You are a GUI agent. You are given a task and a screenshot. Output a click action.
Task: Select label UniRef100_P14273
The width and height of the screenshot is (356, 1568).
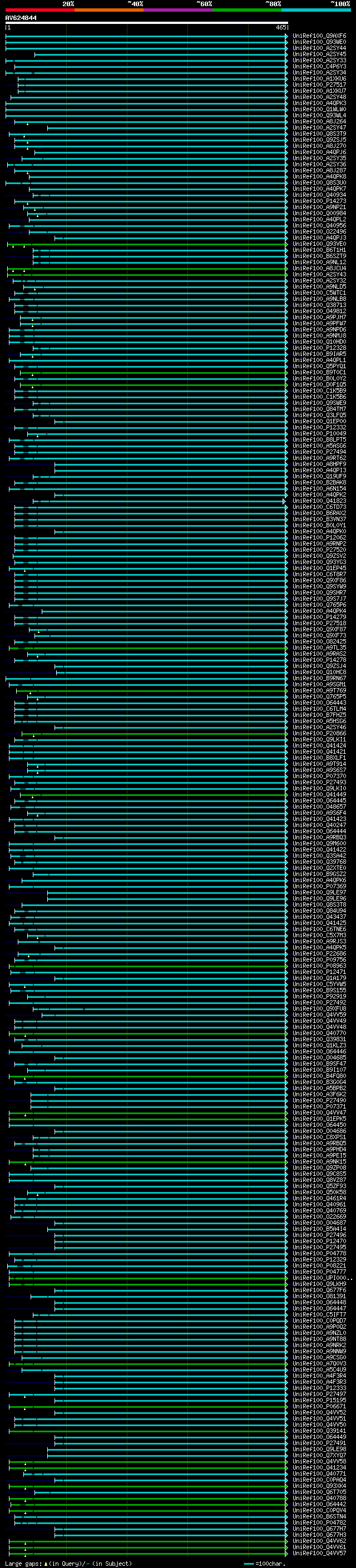point(319,201)
